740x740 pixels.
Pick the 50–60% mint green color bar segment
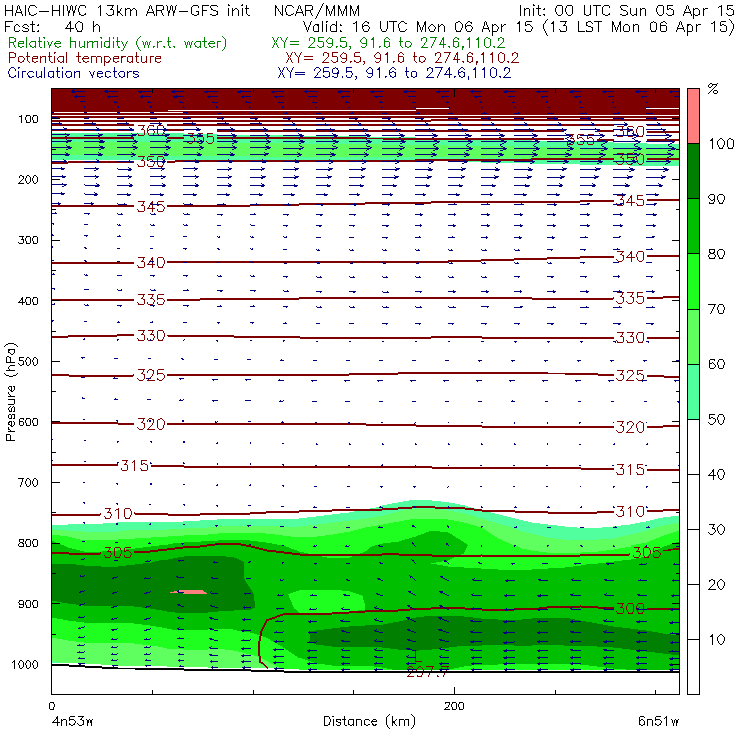tap(693, 392)
